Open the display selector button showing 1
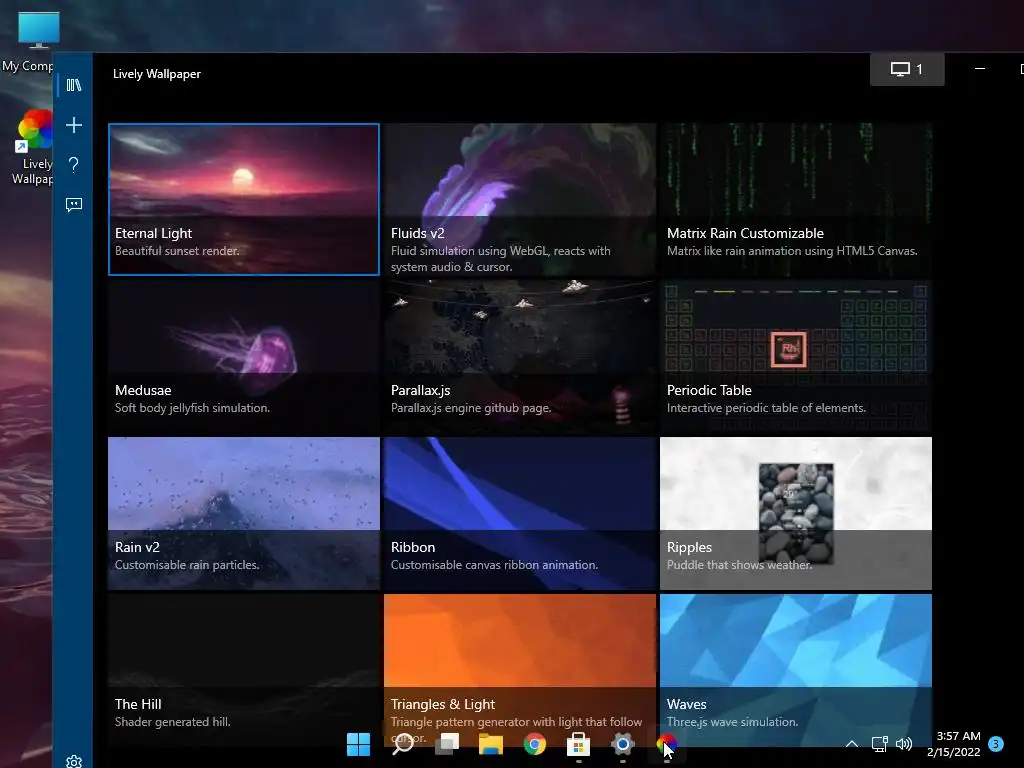This screenshot has height=768, width=1024. pyautogui.click(x=907, y=69)
